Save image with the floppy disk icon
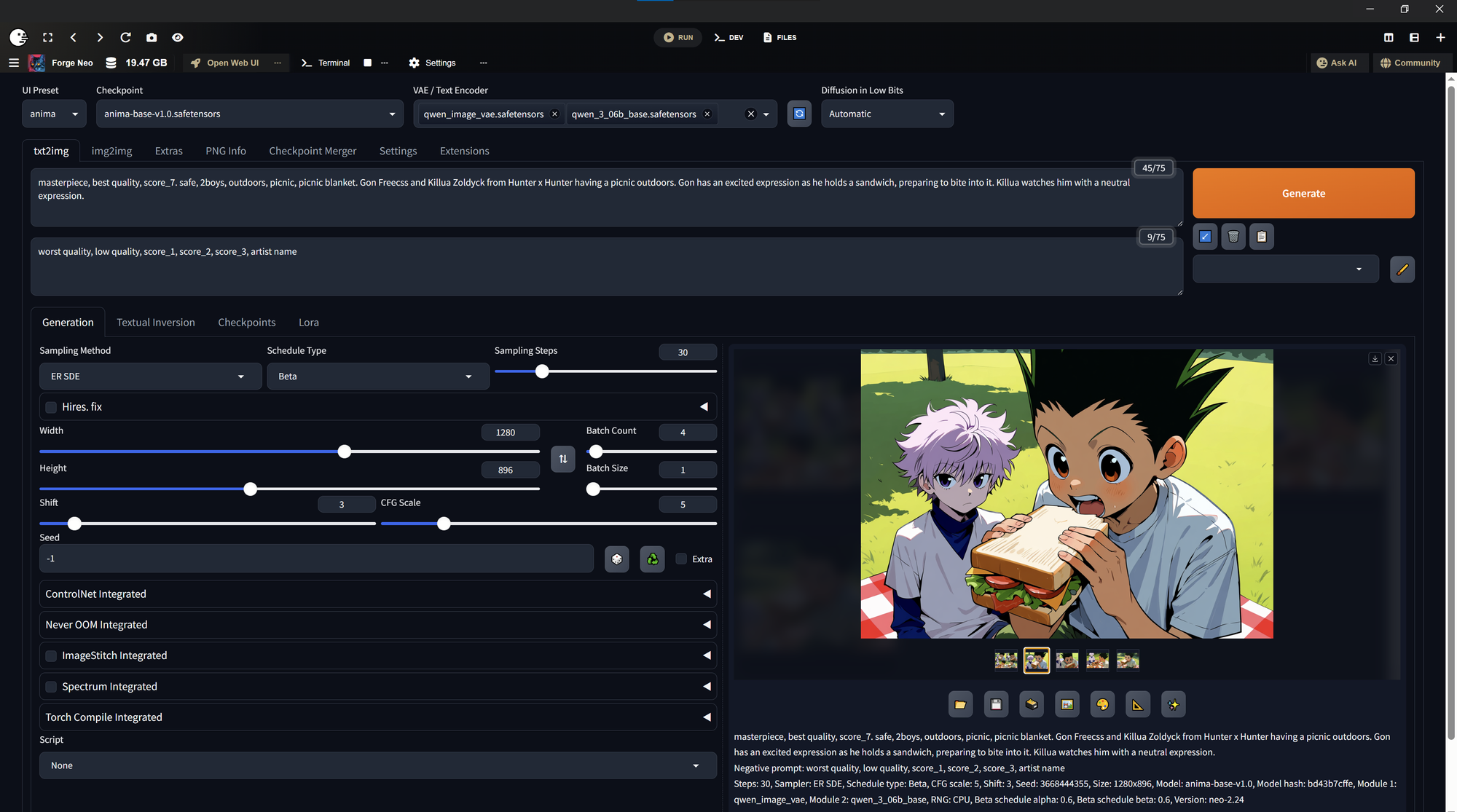Viewport: 1457px width, 812px height. click(996, 704)
